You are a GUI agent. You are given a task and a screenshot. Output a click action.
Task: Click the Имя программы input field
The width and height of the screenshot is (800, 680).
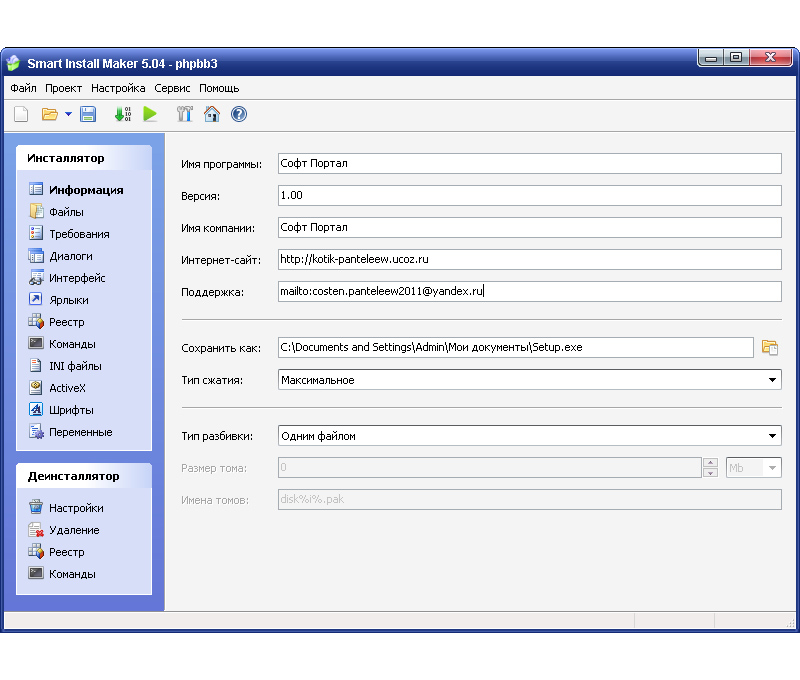pyautogui.click(x=530, y=163)
